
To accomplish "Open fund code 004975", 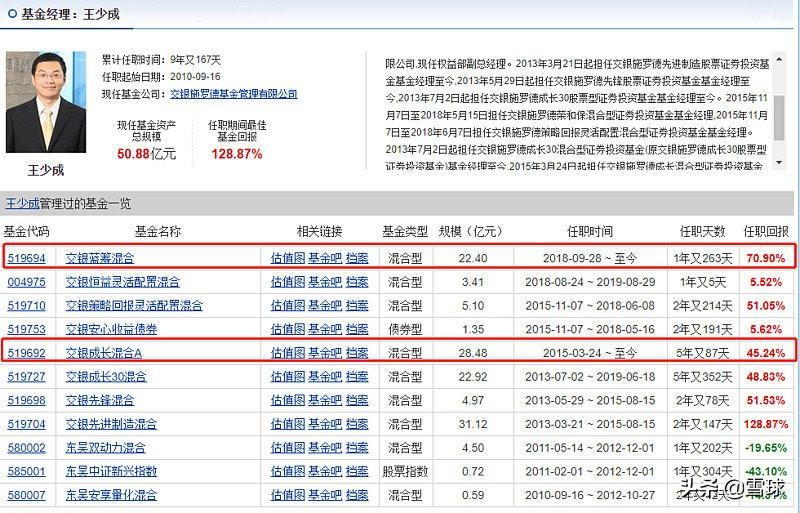I will tap(27, 282).
